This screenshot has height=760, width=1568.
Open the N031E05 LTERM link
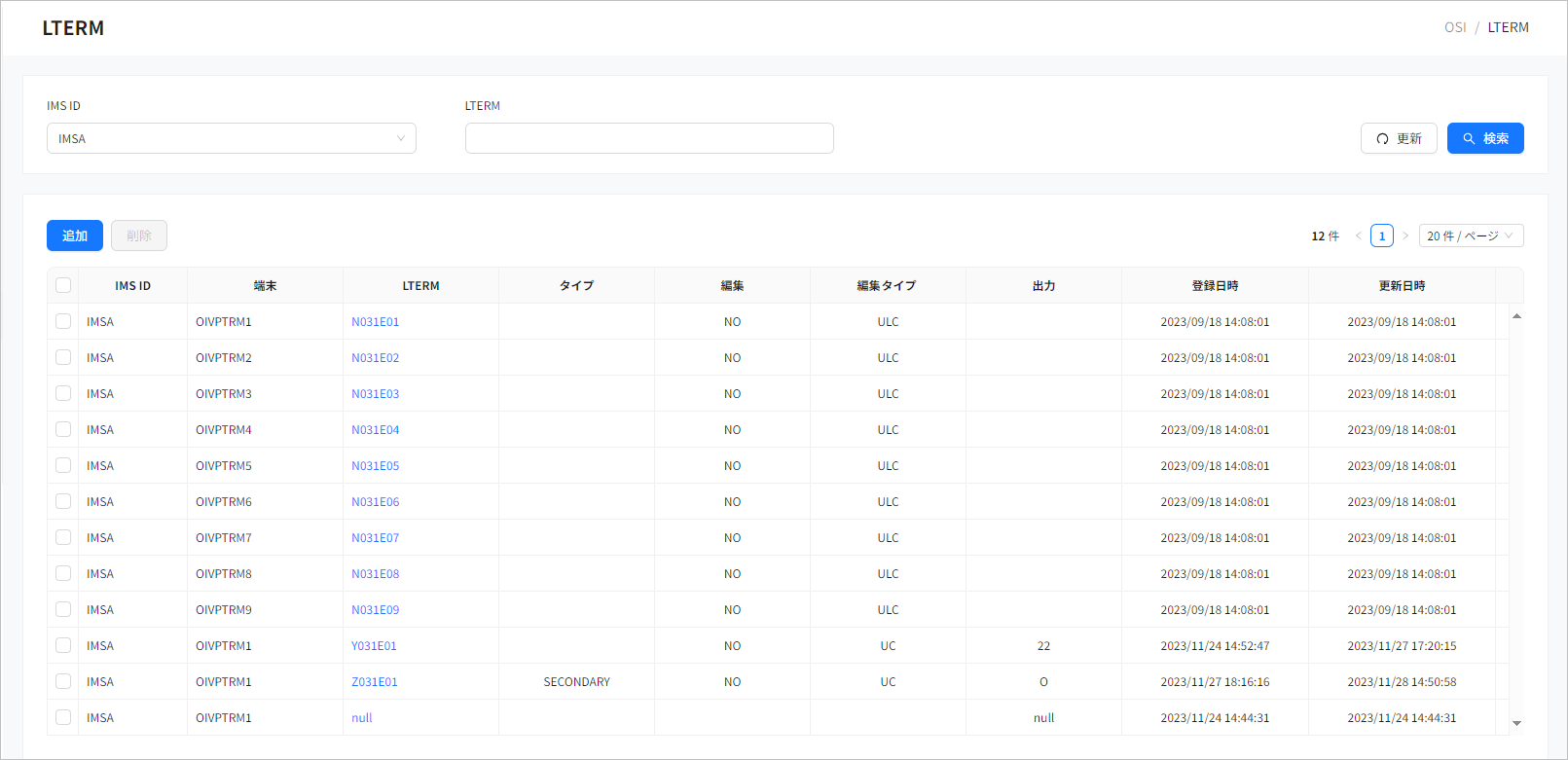click(375, 466)
